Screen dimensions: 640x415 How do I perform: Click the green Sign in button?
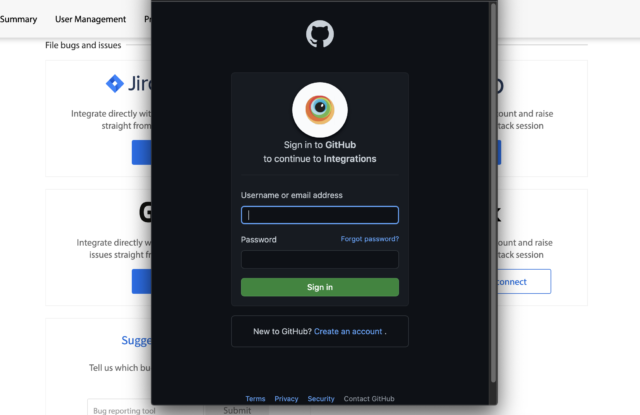click(320, 287)
